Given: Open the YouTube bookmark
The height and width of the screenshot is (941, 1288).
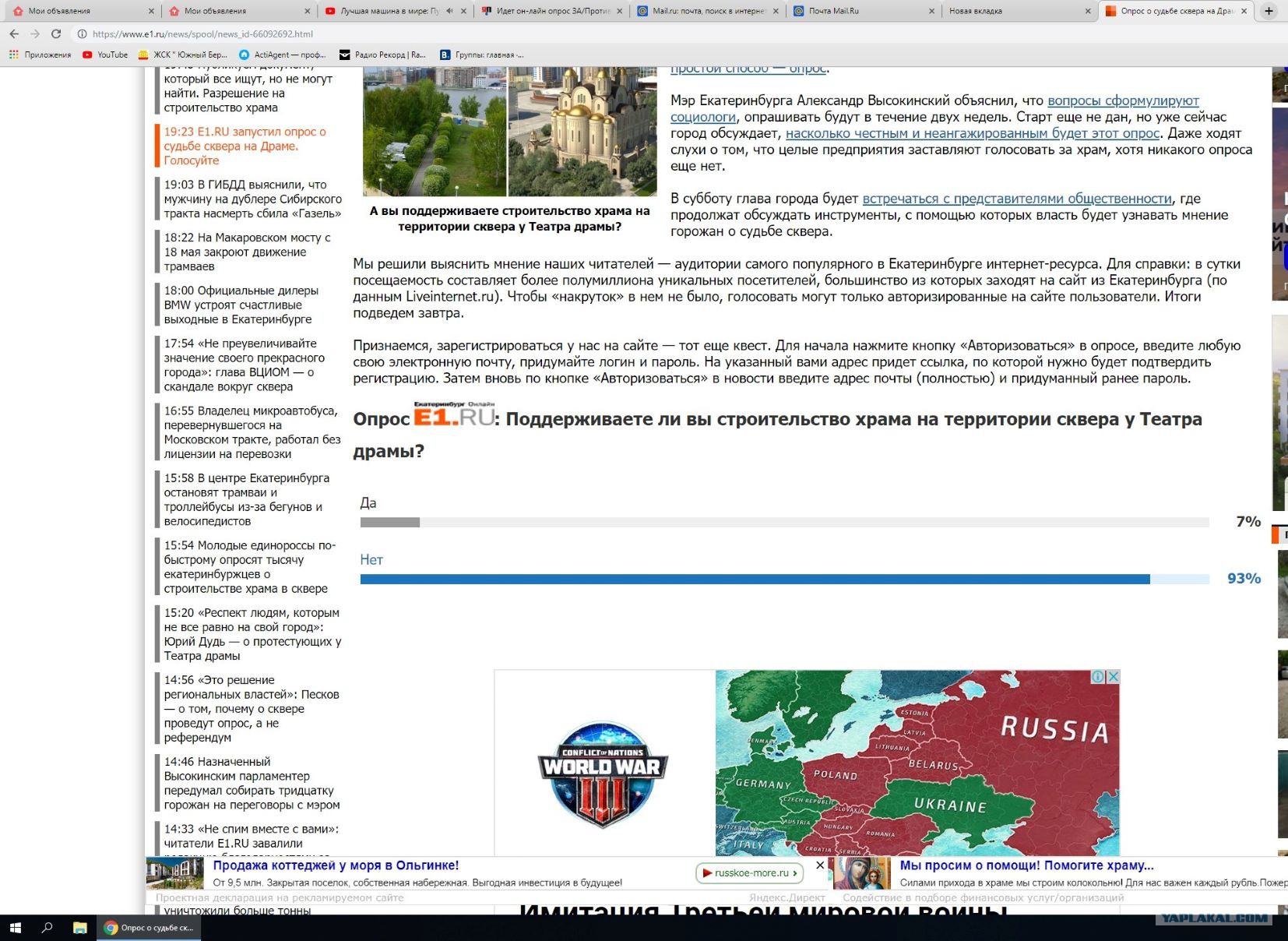Looking at the screenshot, I should (x=105, y=55).
